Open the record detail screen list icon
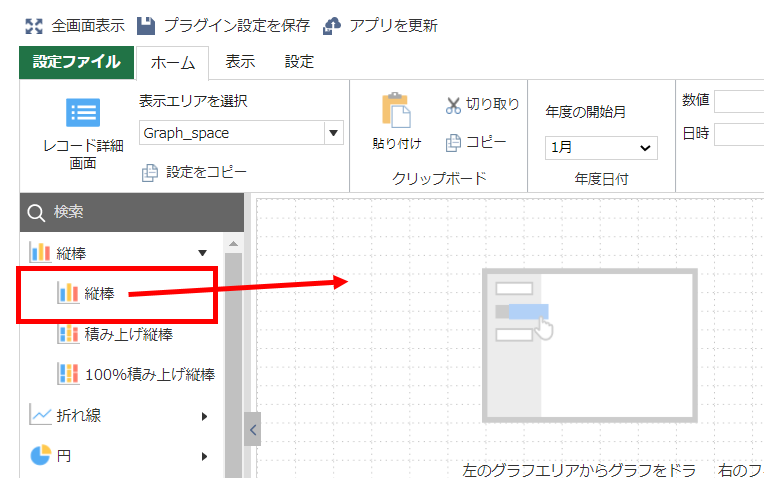This screenshot has width=764, height=478. pyautogui.click(x=83, y=113)
